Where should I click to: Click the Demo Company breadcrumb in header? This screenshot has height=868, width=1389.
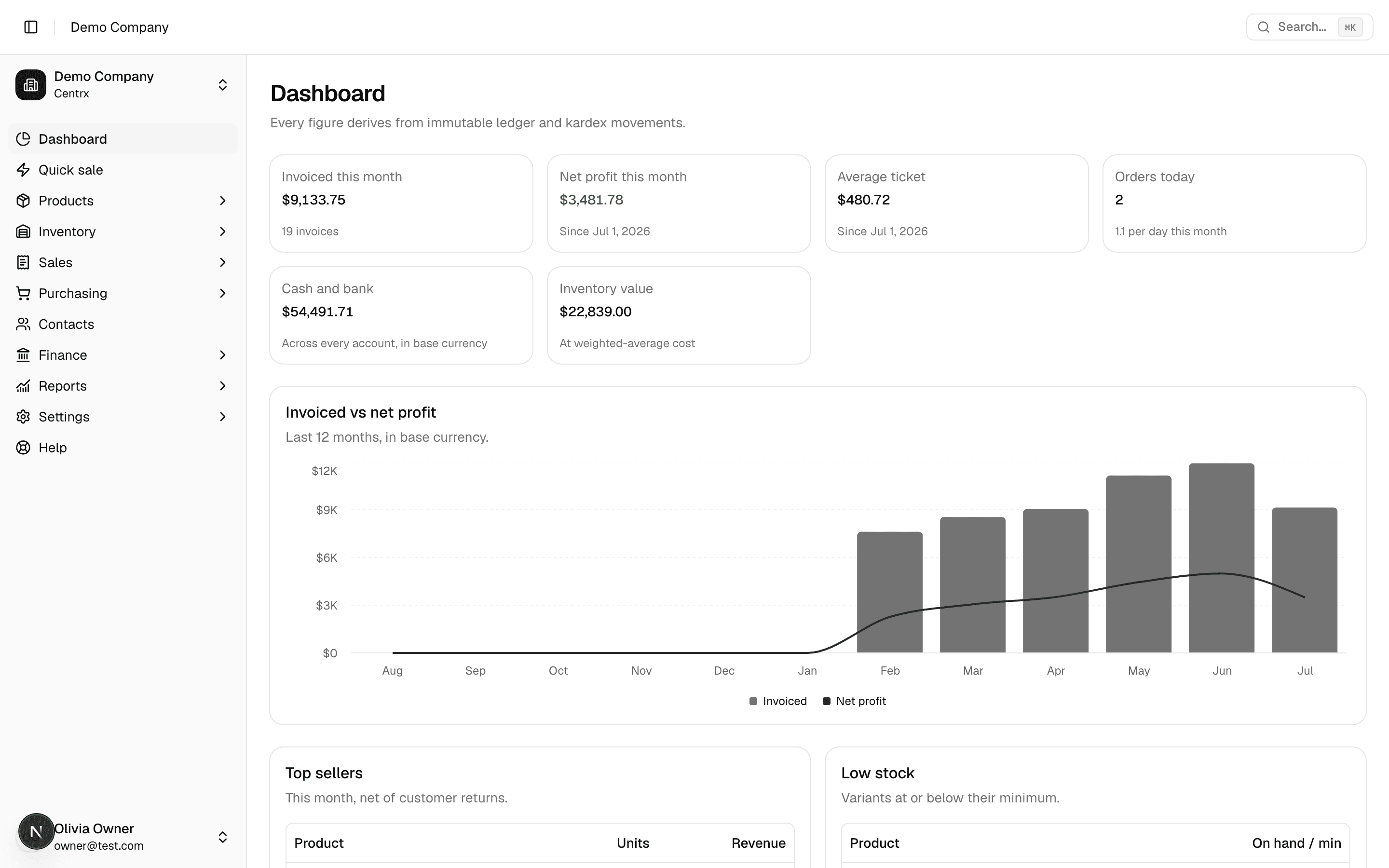point(120,27)
